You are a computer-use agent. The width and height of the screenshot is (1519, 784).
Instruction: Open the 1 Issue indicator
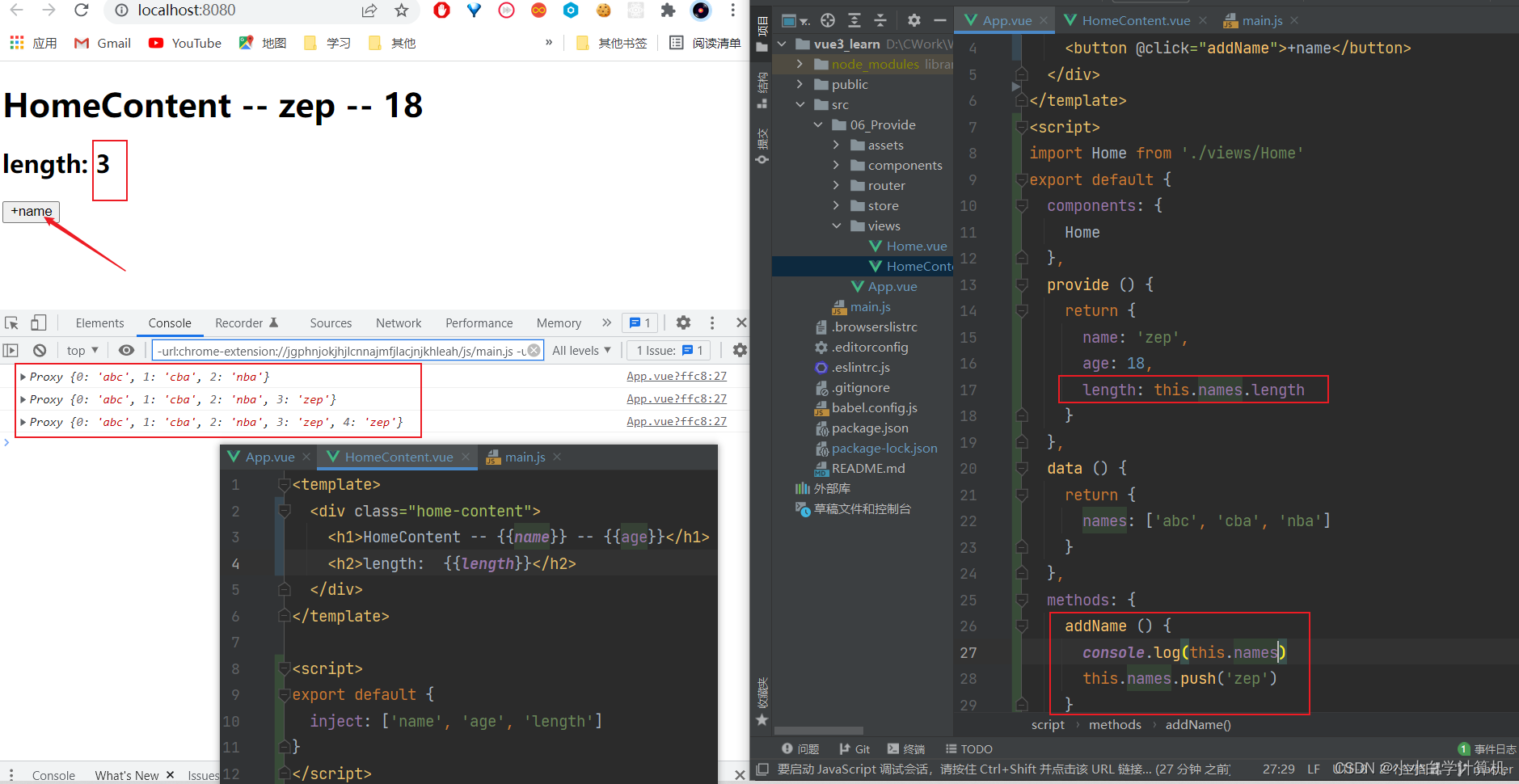click(x=669, y=350)
